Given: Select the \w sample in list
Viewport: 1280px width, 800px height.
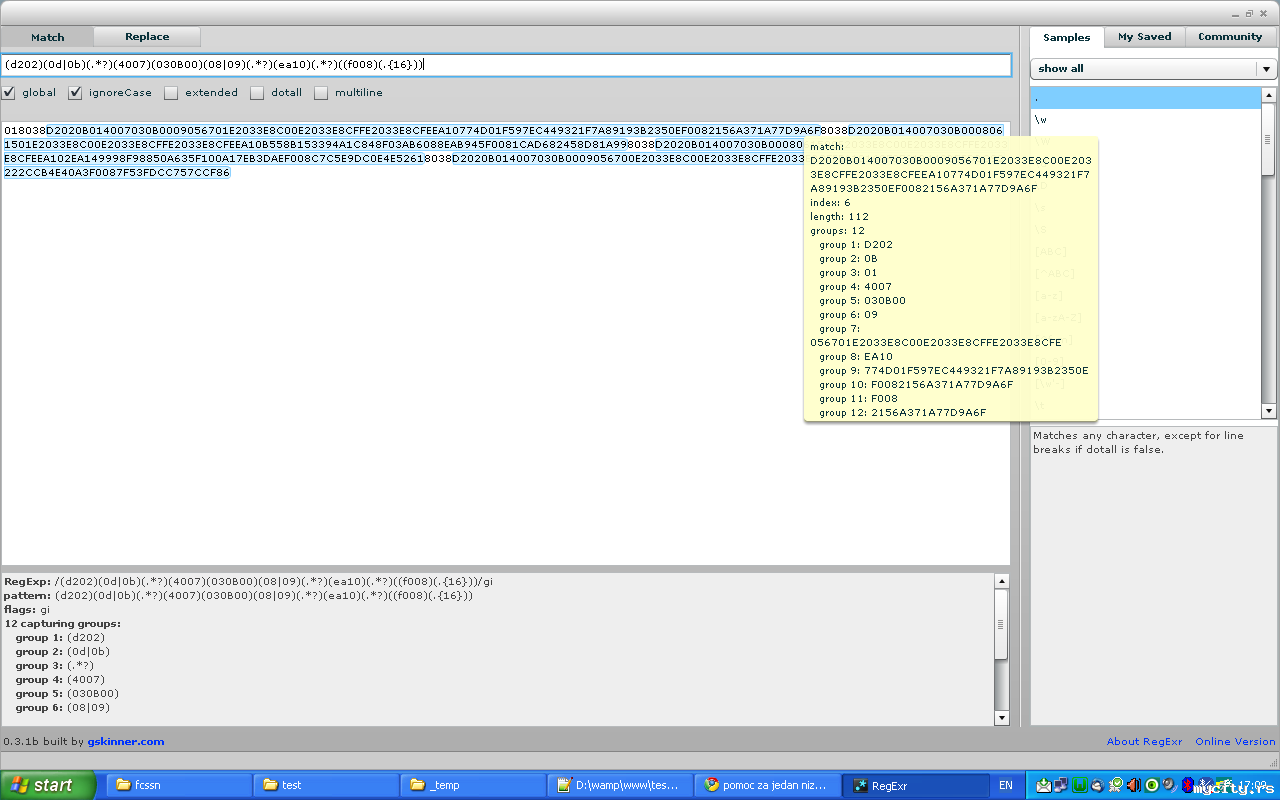Looking at the screenshot, I should point(1041,120).
